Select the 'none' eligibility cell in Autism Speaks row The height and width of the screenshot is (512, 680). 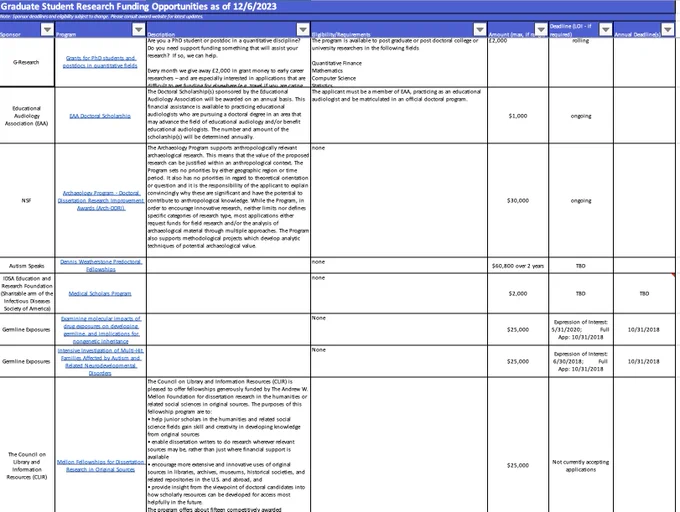[x=399, y=266]
